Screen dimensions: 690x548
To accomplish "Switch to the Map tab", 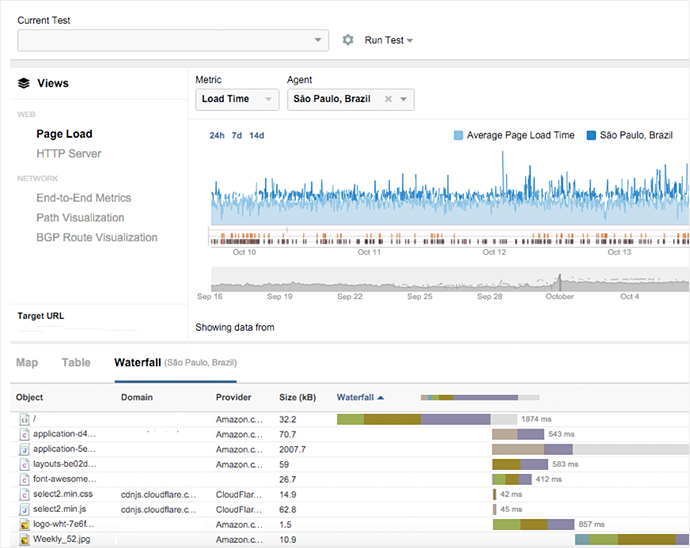I will click(x=27, y=363).
